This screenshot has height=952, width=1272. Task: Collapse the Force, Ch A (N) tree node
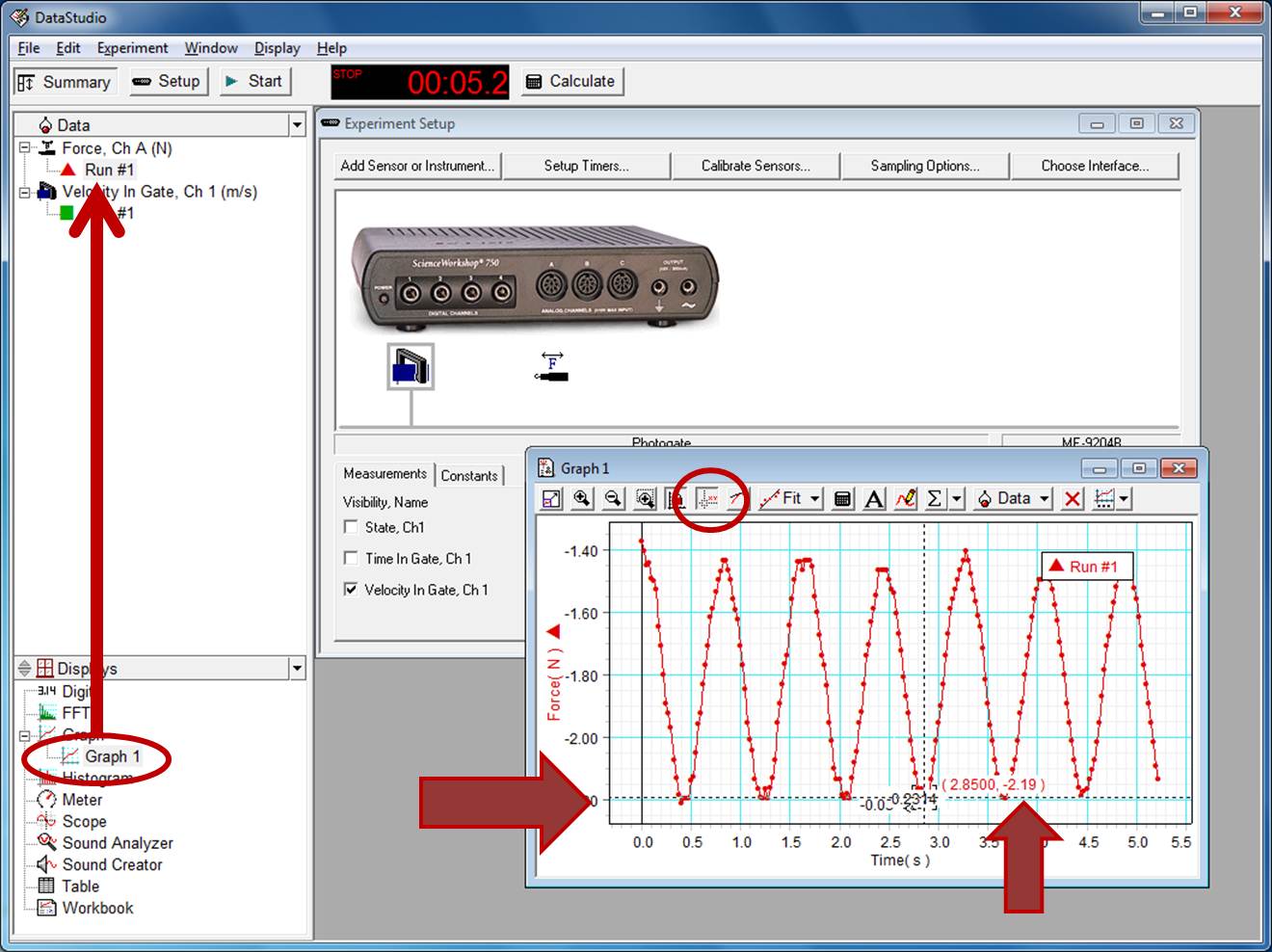pos(25,148)
